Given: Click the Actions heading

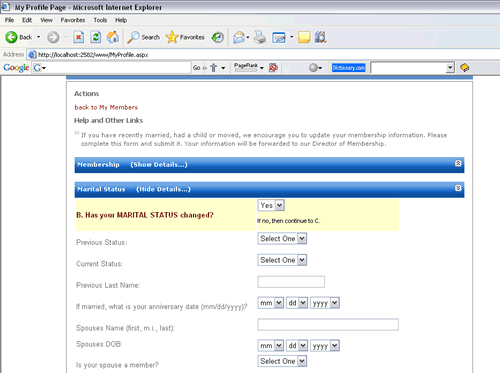Looking at the screenshot, I should (87, 94).
